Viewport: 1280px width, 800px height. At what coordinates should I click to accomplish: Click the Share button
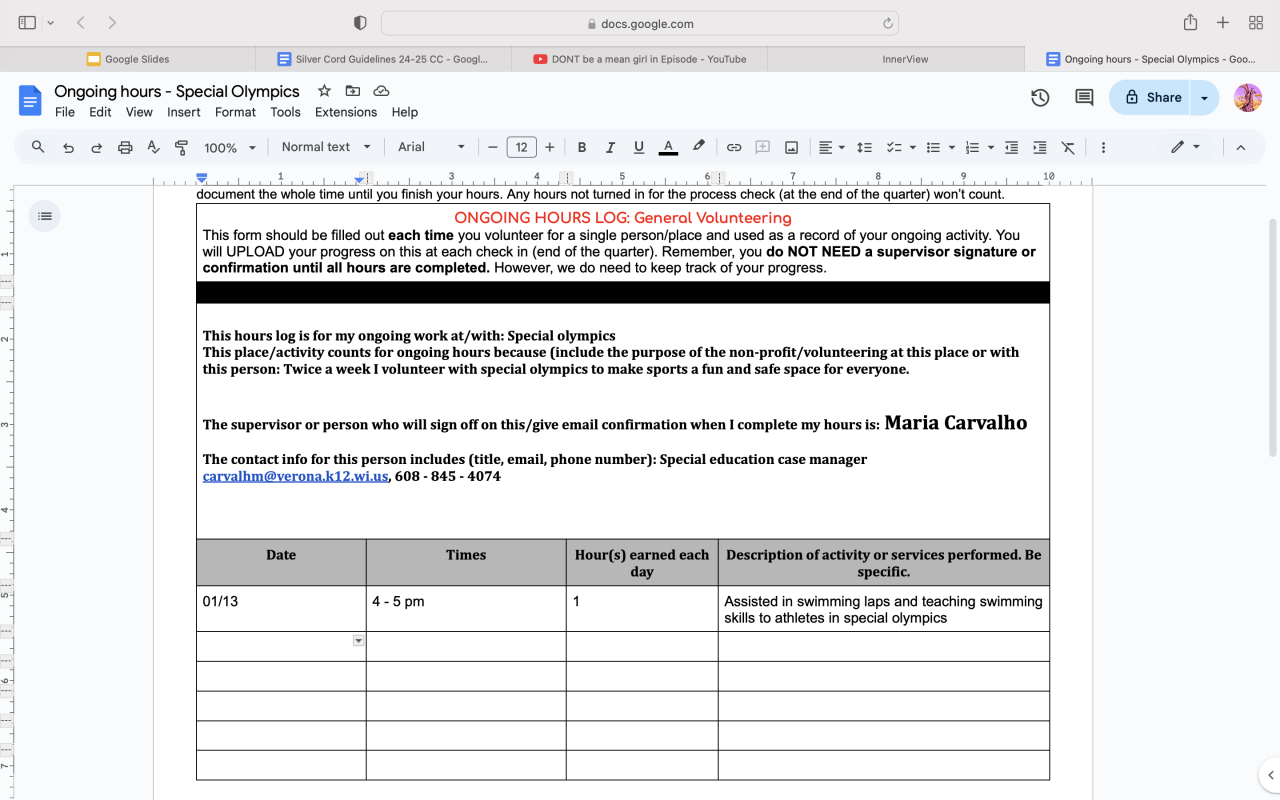(1150, 97)
